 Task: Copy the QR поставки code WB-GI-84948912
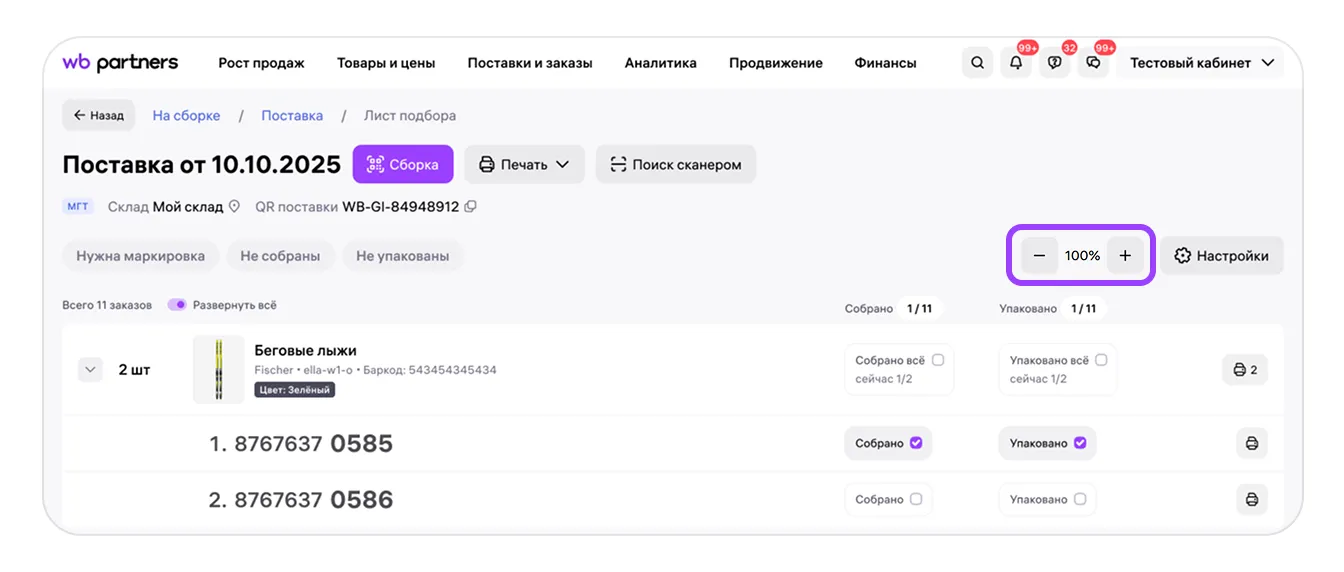point(471,207)
